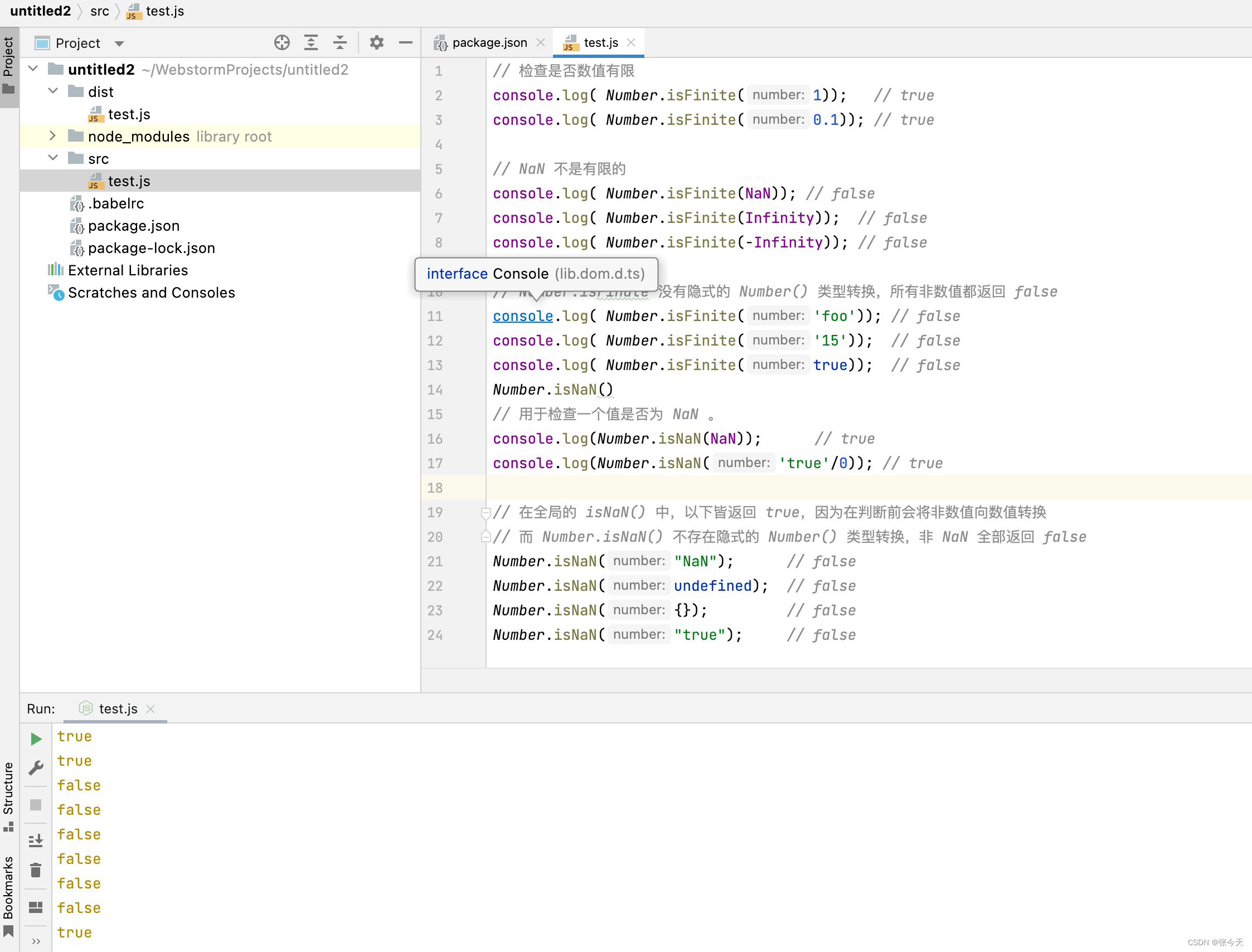Open run configuration wrench icon
The image size is (1252, 952).
pos(36,768)
